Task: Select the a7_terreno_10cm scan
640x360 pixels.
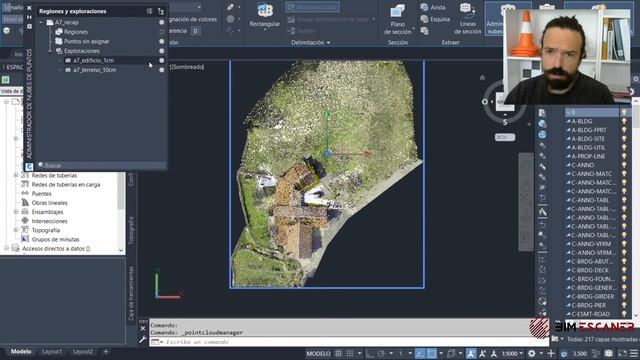Action: pyautogui.click(x=95, y=70)
